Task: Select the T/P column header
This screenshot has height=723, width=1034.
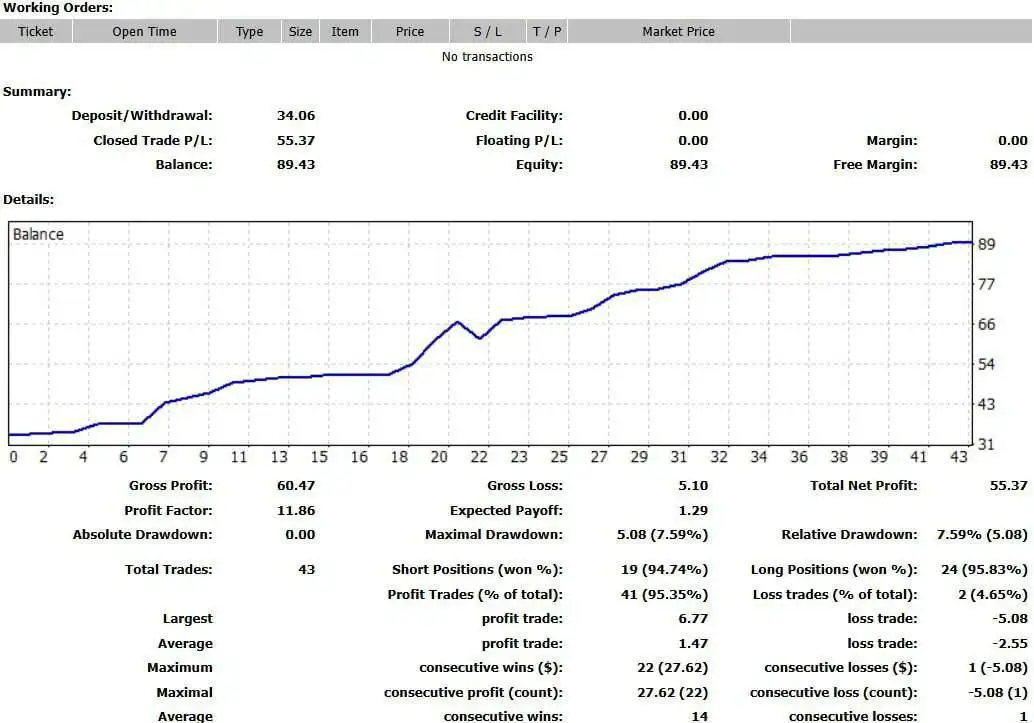Action: coord(547,31)
